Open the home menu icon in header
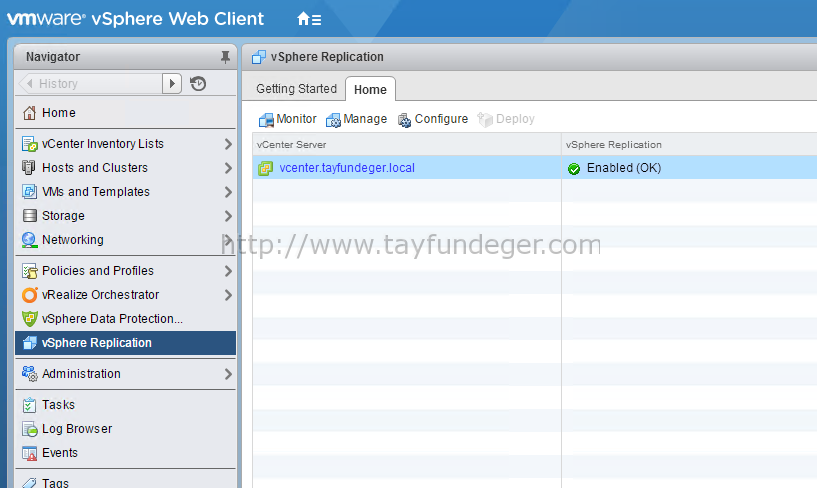 [309, 19]
